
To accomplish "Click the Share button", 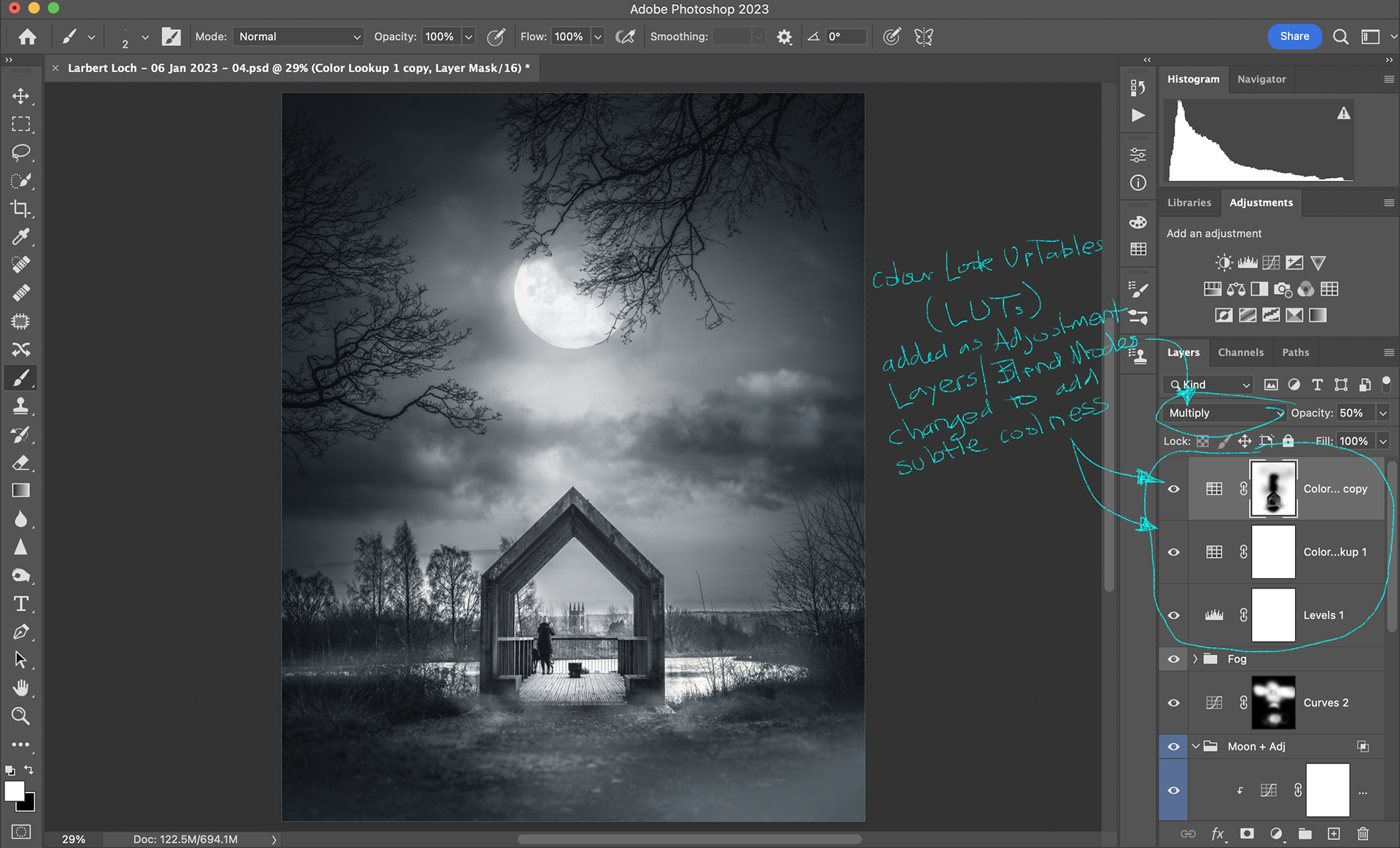I will point(1294,36).
